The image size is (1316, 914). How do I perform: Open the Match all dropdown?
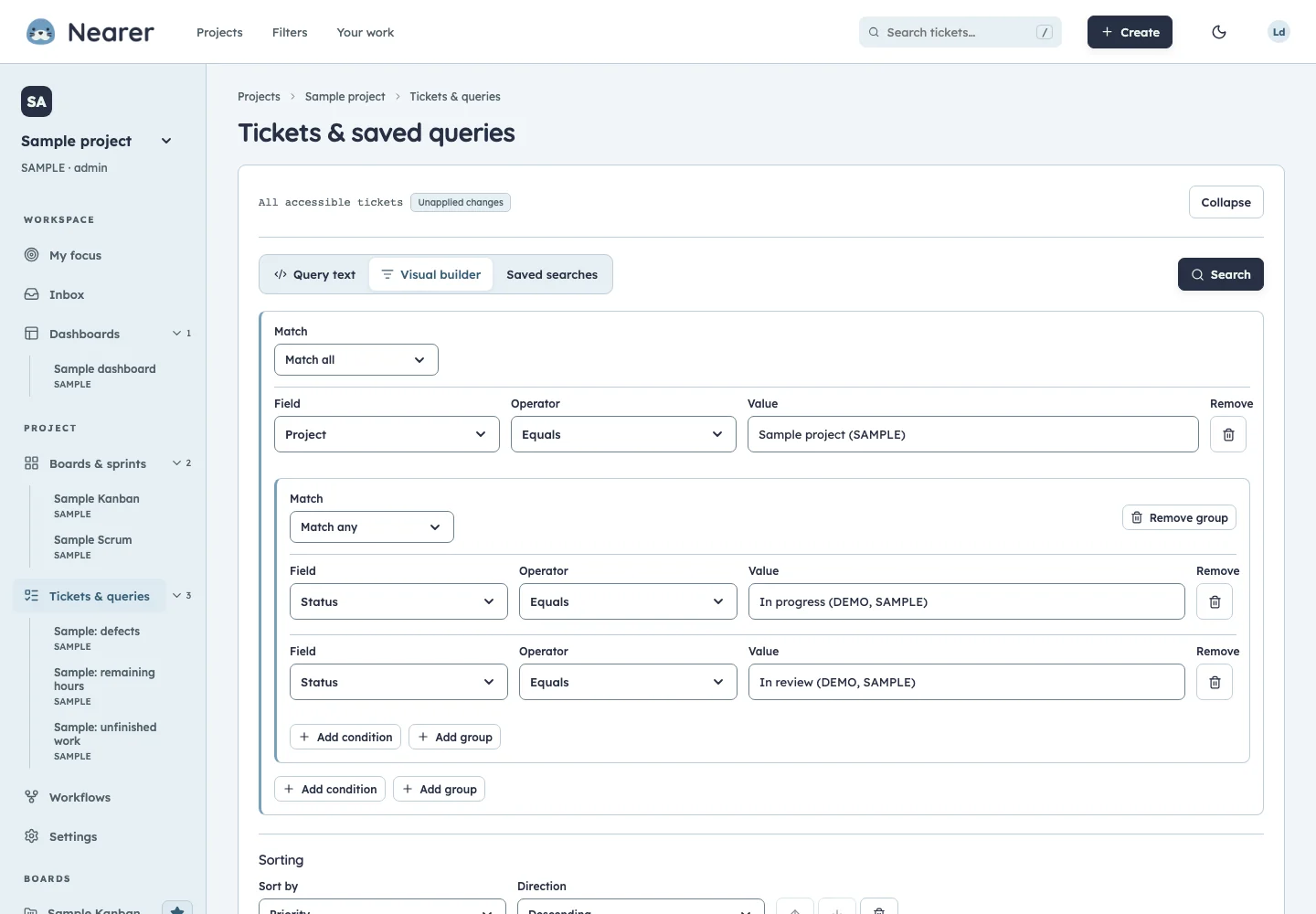tap(356, 360)
